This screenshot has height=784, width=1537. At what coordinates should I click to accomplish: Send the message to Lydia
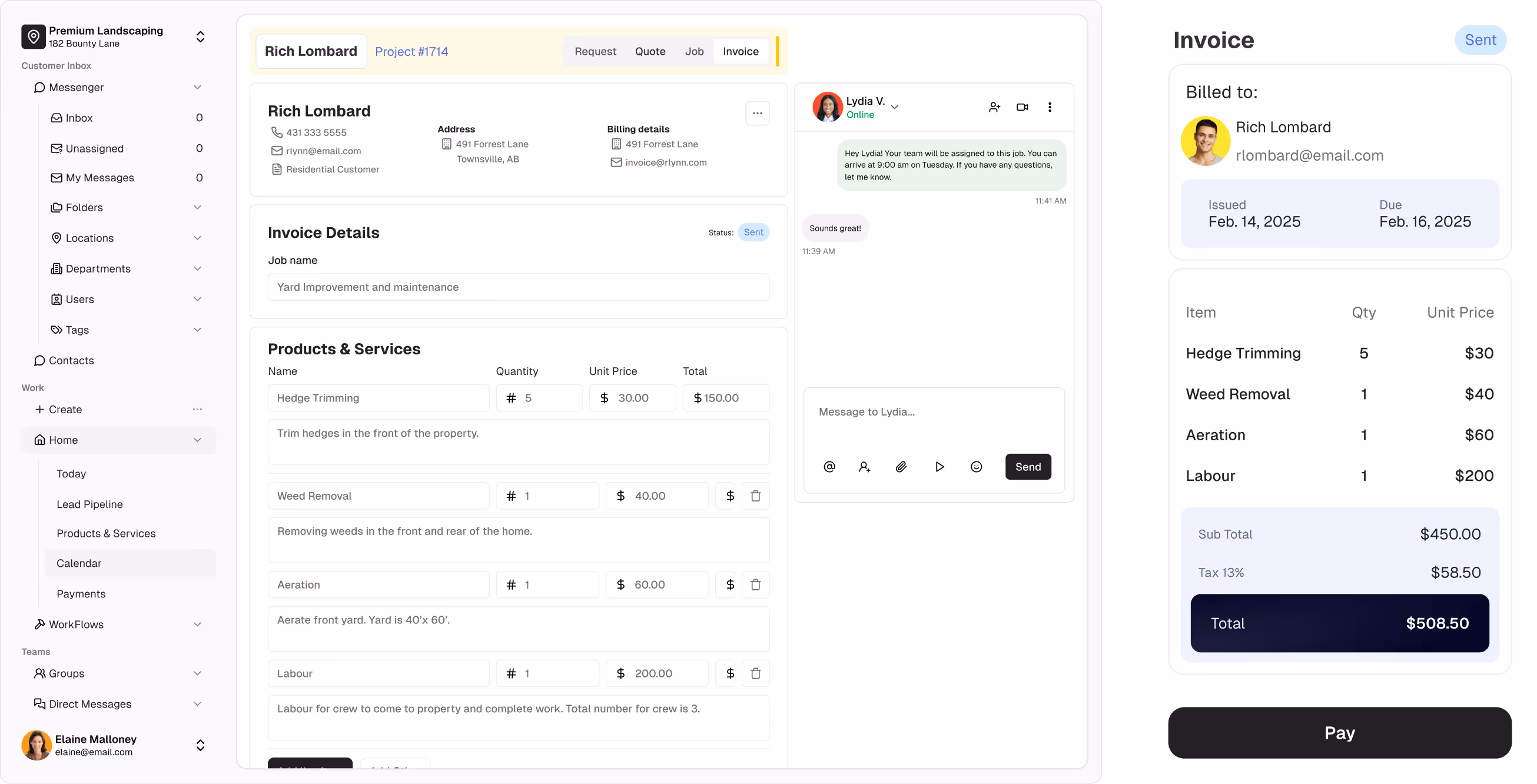tap(1027, 467)
